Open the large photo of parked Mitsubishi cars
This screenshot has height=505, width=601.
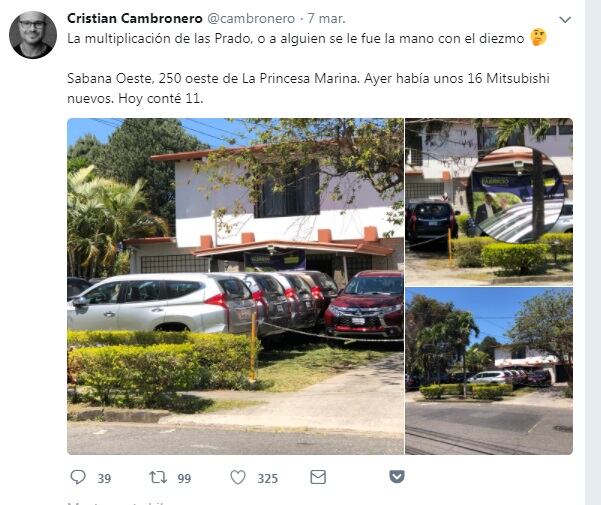coord(235,286)
